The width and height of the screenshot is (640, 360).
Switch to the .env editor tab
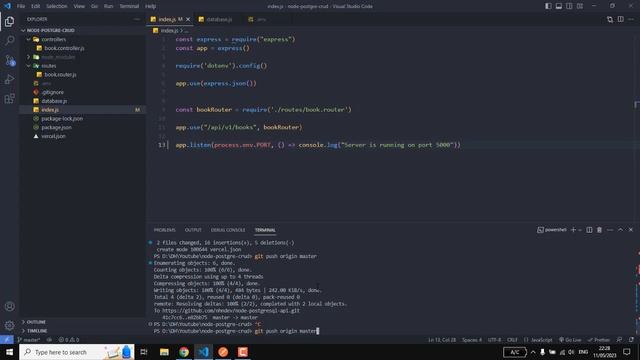(x=261, y=19)
